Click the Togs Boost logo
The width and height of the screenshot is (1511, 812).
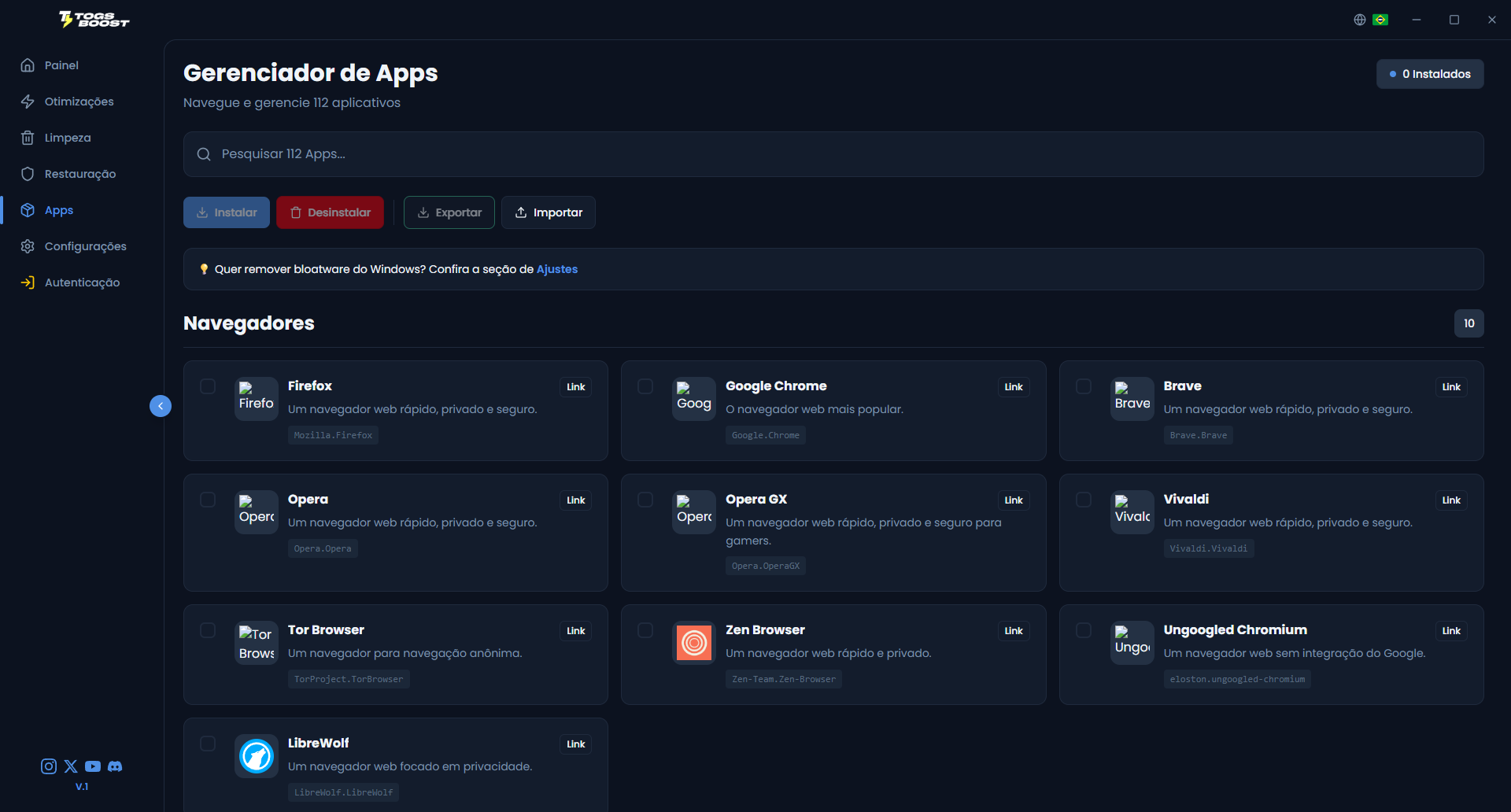94,20
